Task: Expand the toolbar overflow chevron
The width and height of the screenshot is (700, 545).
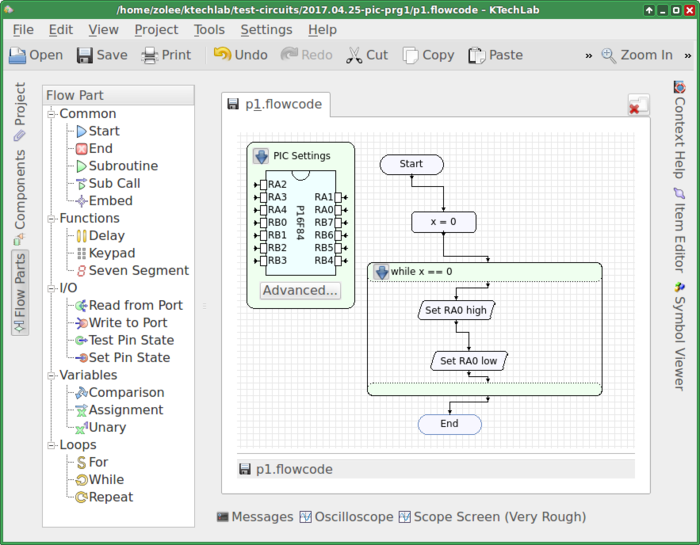Action: coord(588,55)
